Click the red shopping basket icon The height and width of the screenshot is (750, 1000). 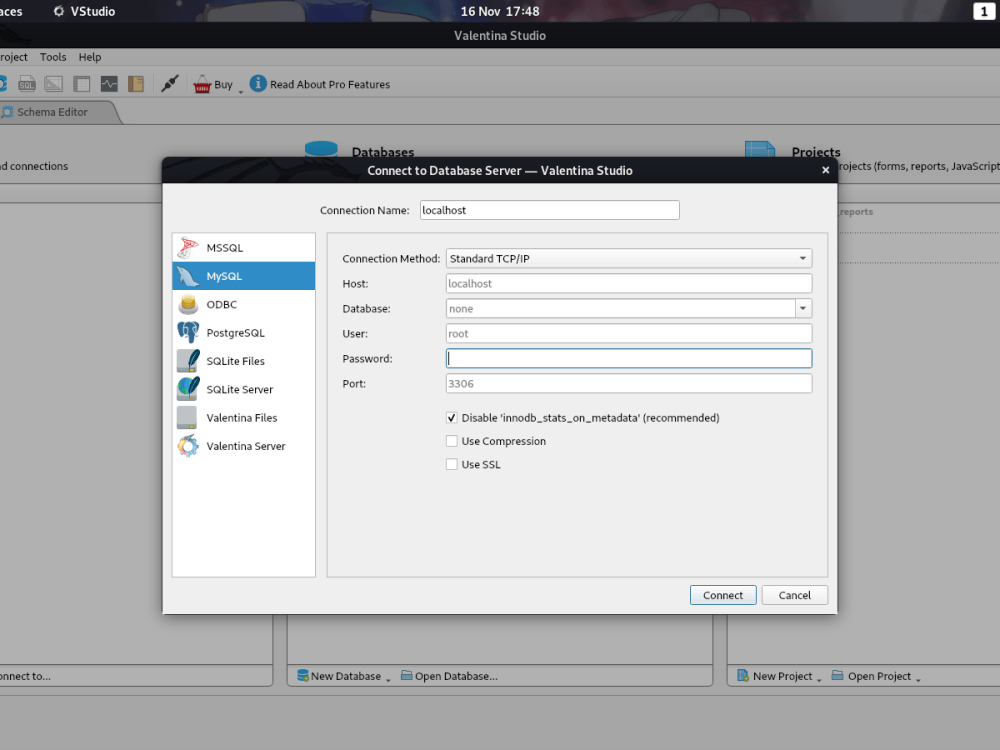202,84
